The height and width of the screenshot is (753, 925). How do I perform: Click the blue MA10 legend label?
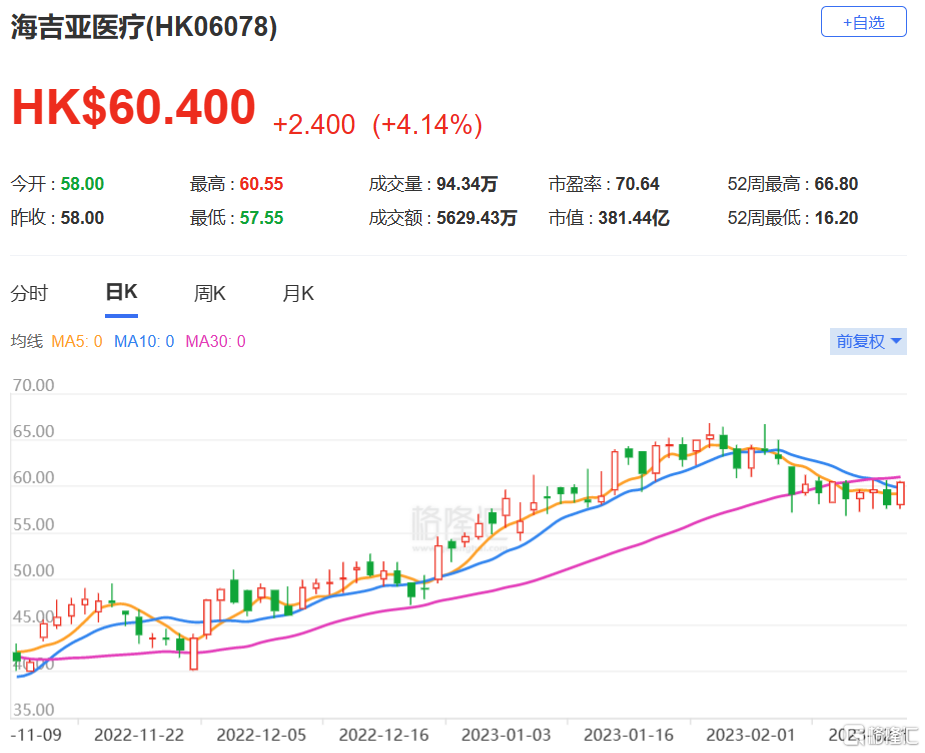(144, 342)
